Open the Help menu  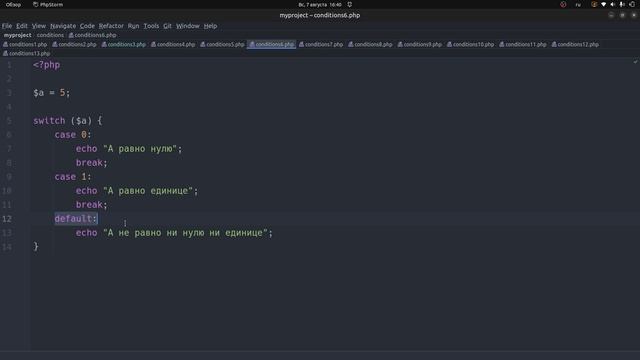pos(210,26)
